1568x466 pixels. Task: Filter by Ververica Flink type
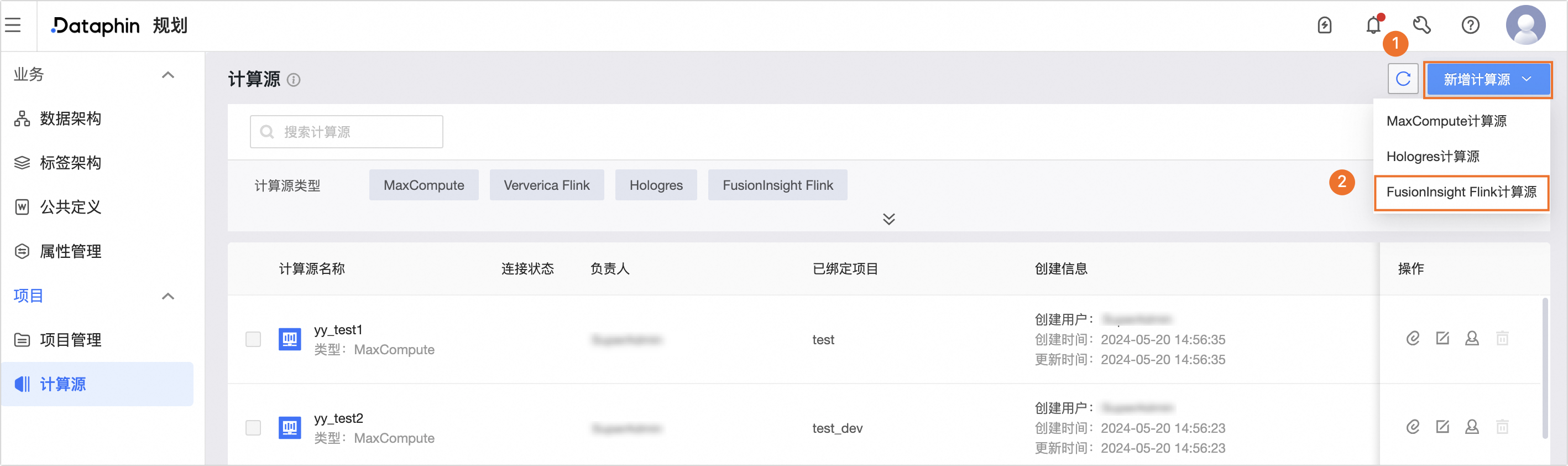546,185
